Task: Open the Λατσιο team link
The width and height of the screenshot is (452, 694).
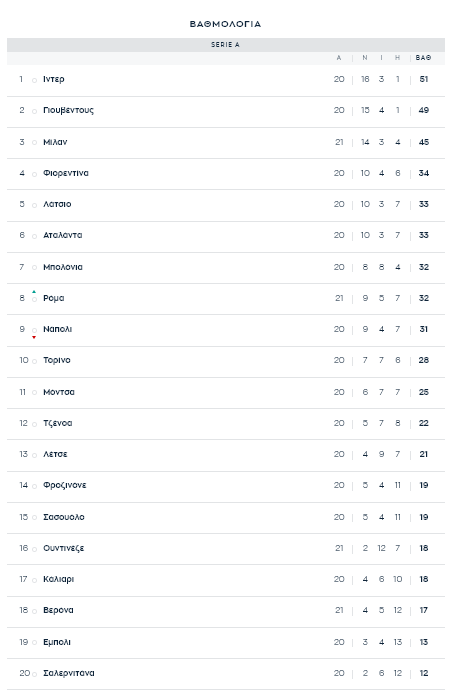Action: coord(57,204)
